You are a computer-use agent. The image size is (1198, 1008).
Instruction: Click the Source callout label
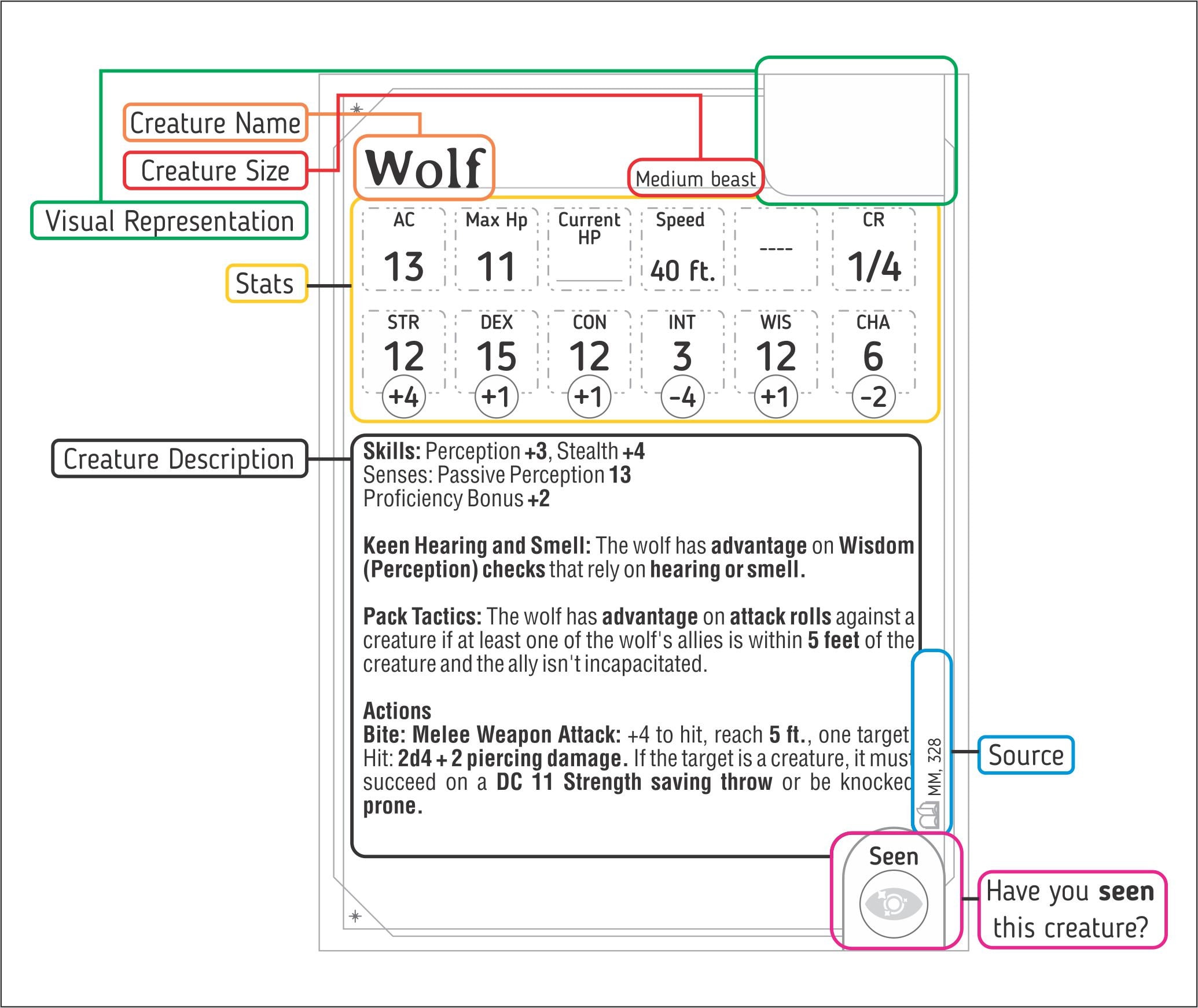pyautogui.click(x=1026, y=755)
